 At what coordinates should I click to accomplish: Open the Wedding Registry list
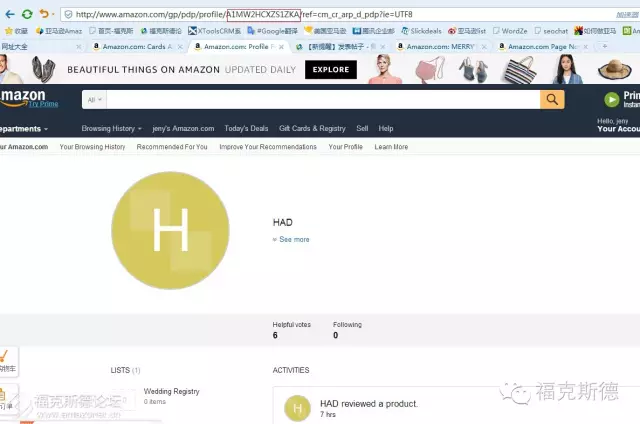(171, 391)
